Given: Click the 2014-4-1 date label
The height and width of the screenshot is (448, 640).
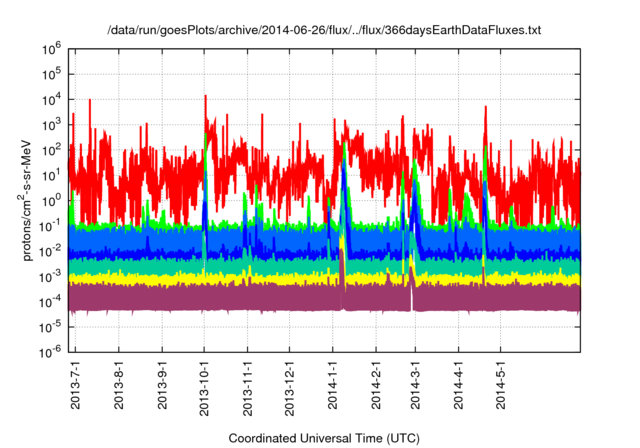Looking at the screenshot, I should coord(459,384).
